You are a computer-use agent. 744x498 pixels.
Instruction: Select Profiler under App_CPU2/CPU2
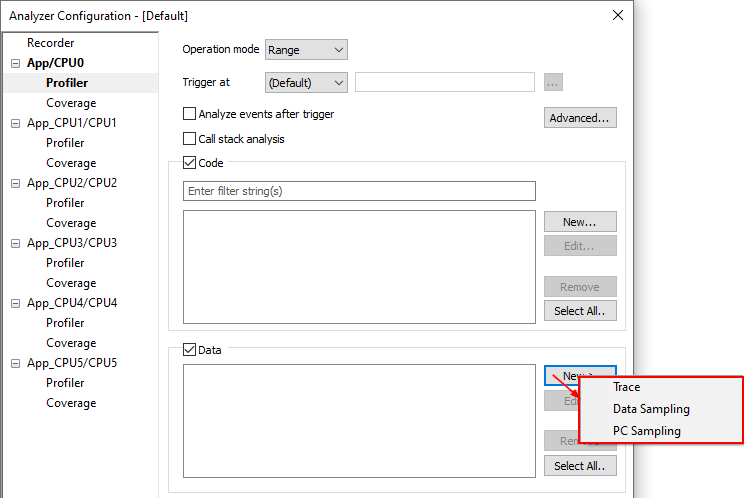65,203
